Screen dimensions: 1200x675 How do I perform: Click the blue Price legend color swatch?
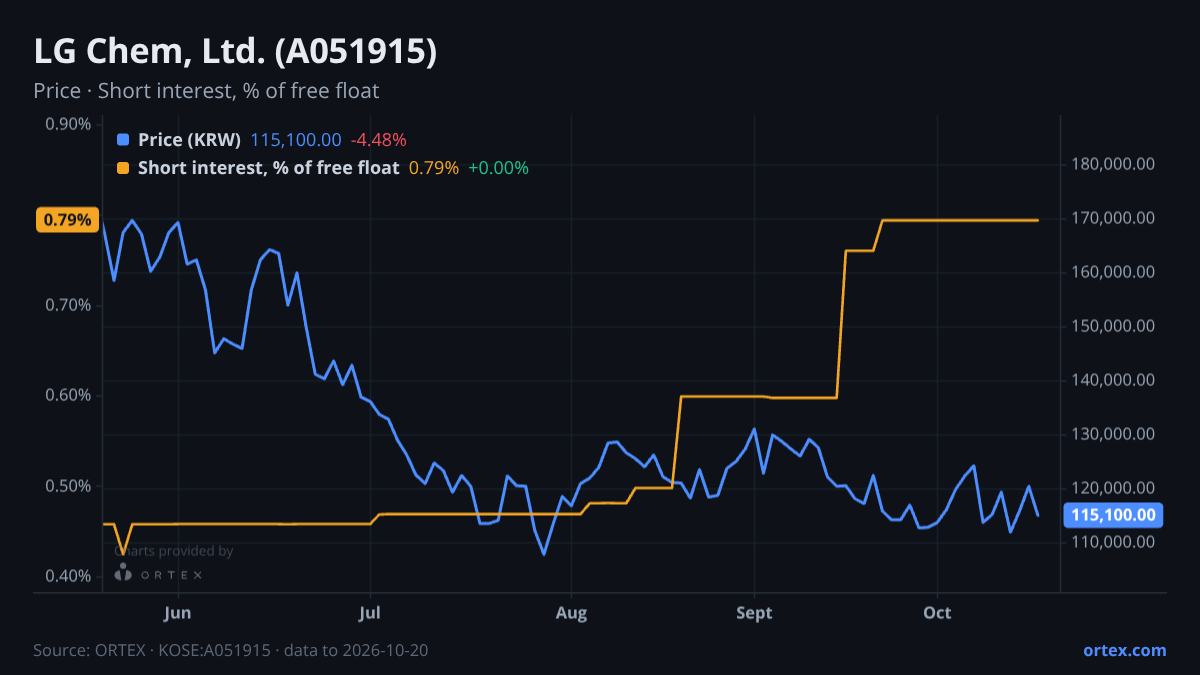tap(123, 140)
